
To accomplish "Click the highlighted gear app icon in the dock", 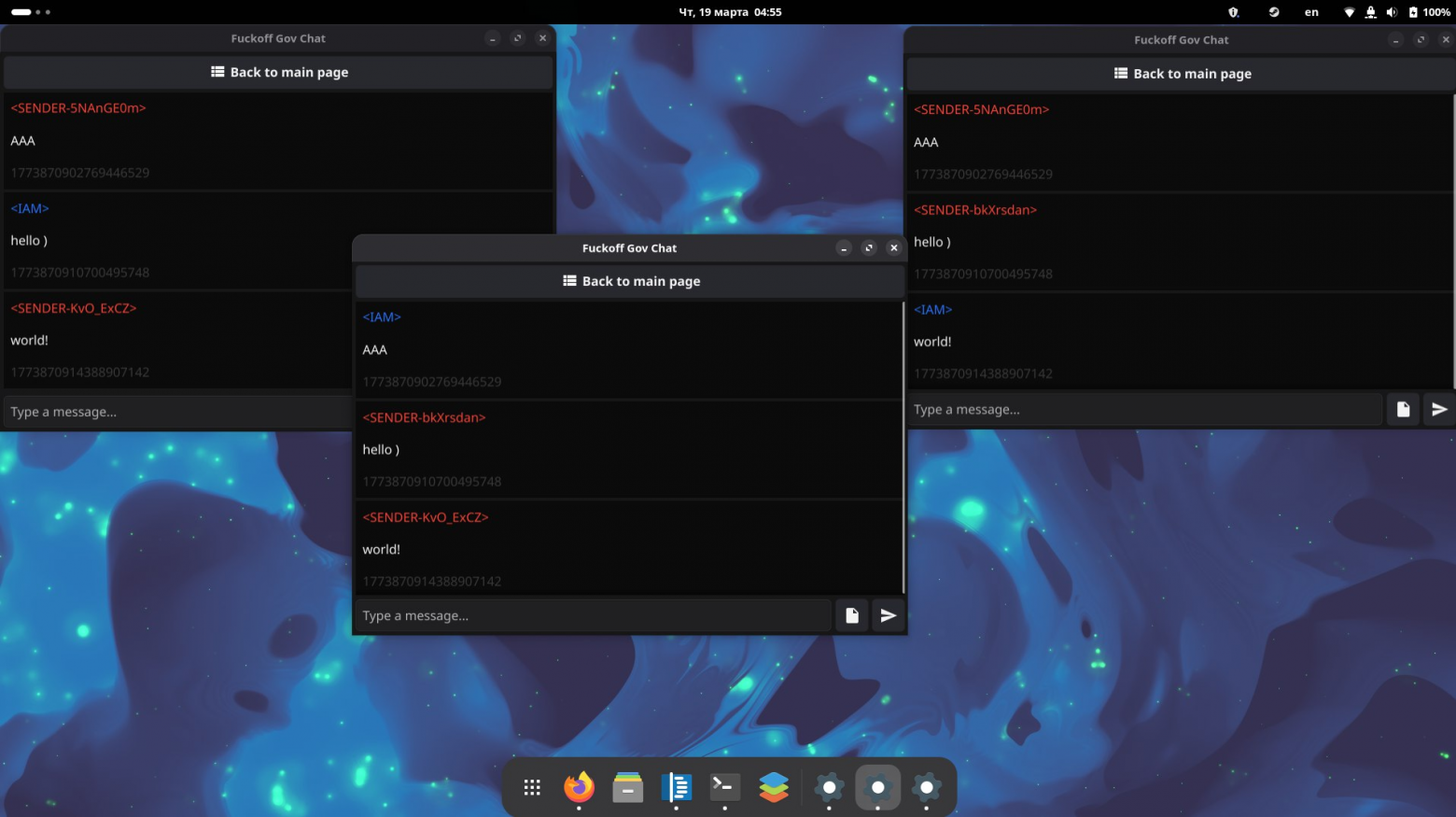I will [877, 788].
